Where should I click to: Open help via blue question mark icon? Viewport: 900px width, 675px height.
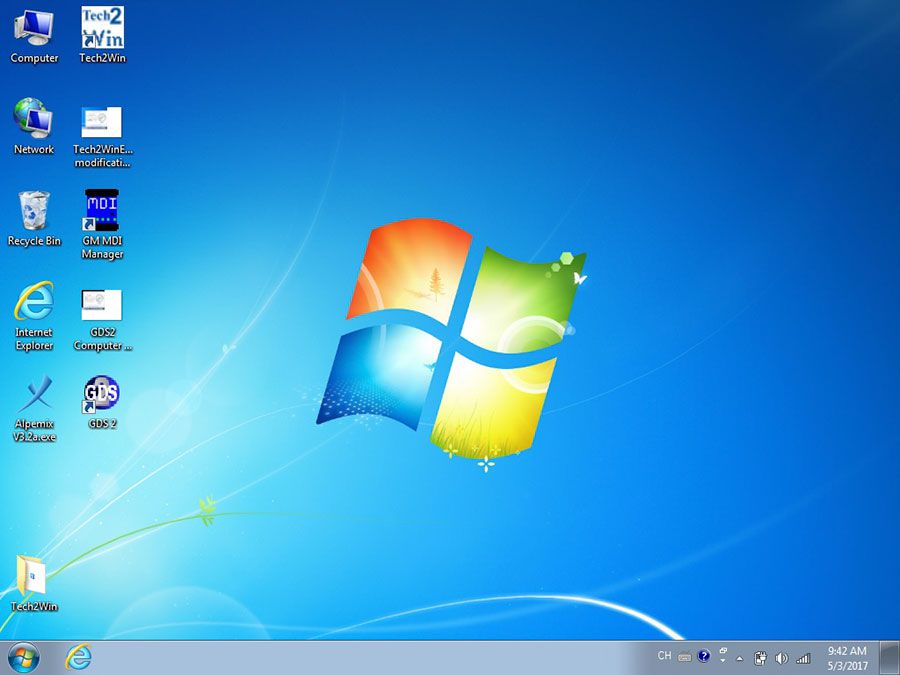[x=703, y=657]
